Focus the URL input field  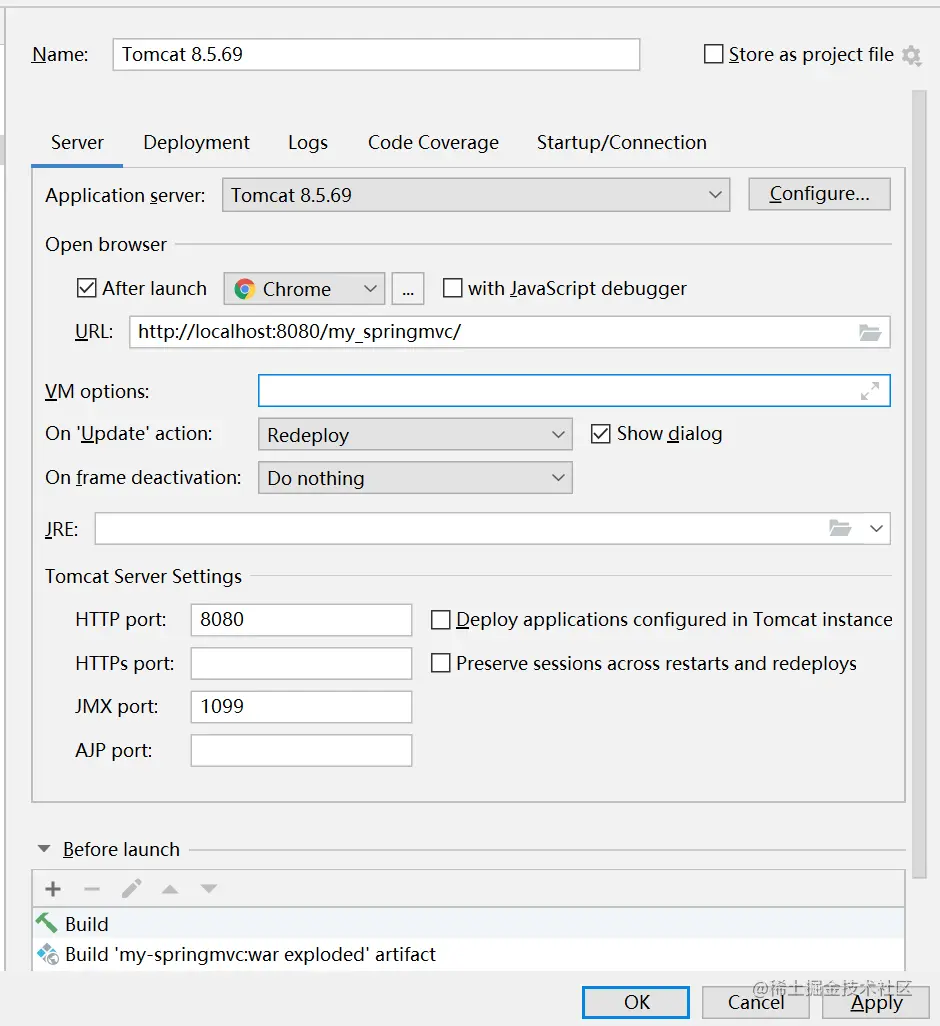[x=510, y=332]
